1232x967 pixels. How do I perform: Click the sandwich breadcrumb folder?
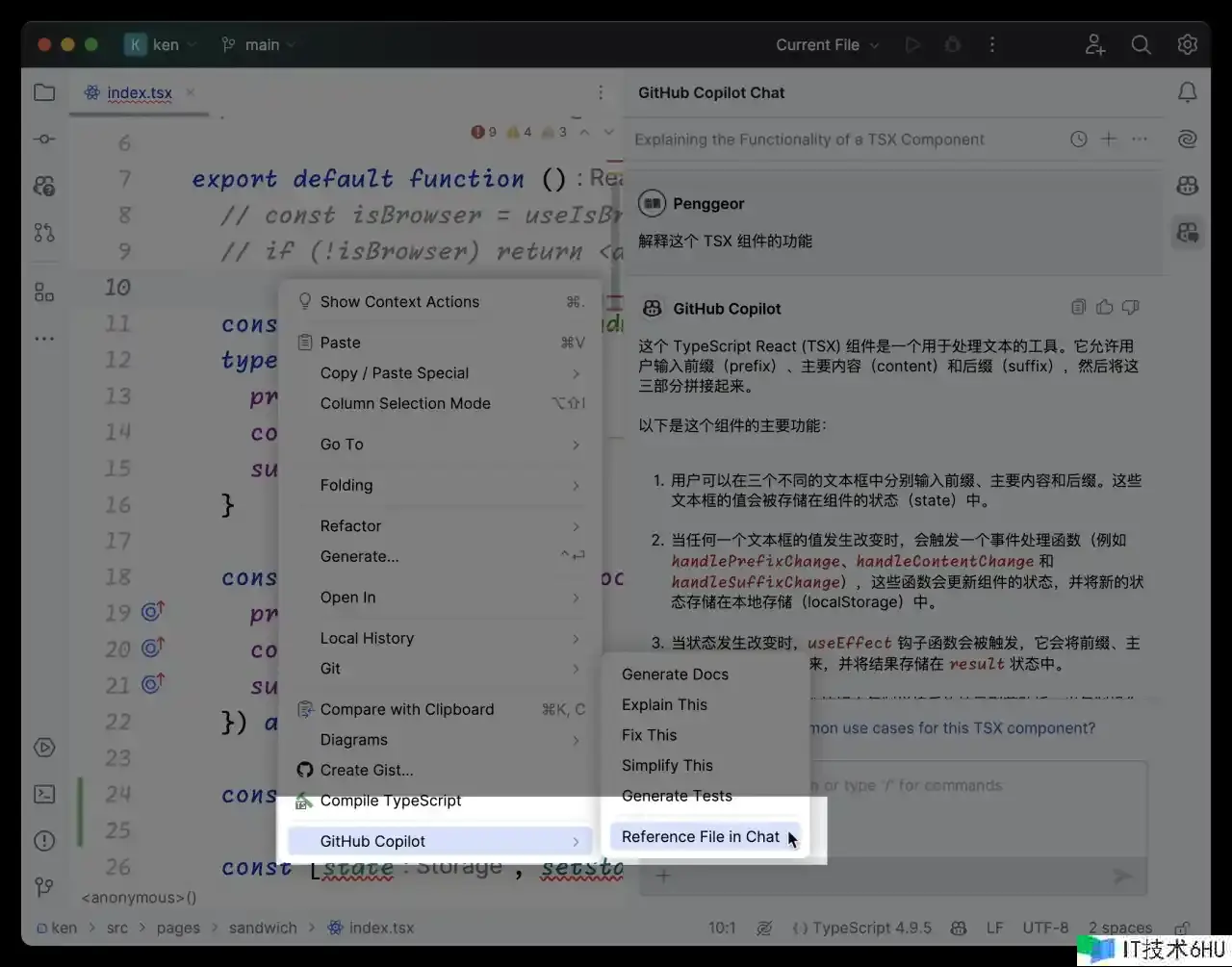[x=263, y=929]
